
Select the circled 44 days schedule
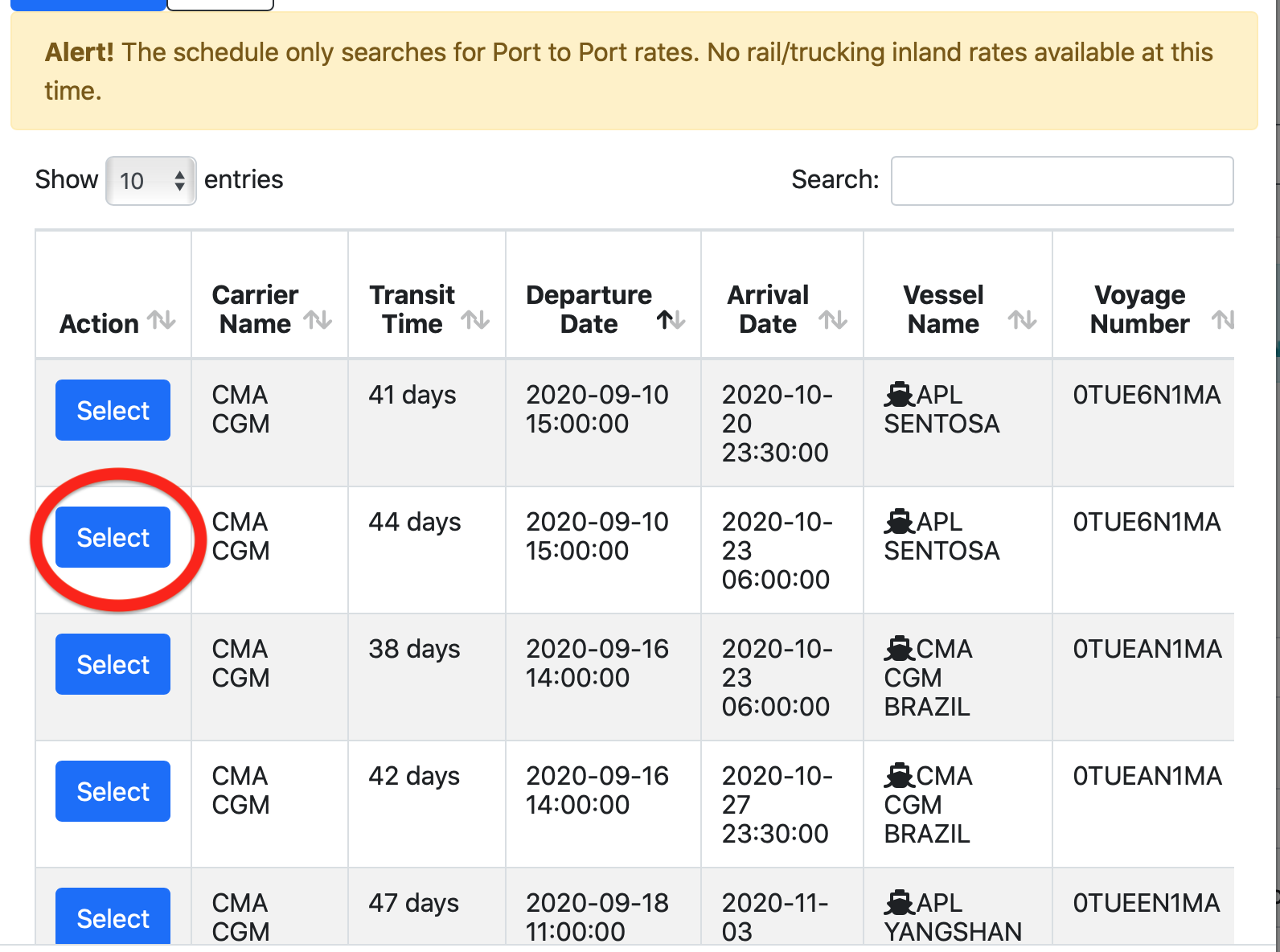[113, 537]
